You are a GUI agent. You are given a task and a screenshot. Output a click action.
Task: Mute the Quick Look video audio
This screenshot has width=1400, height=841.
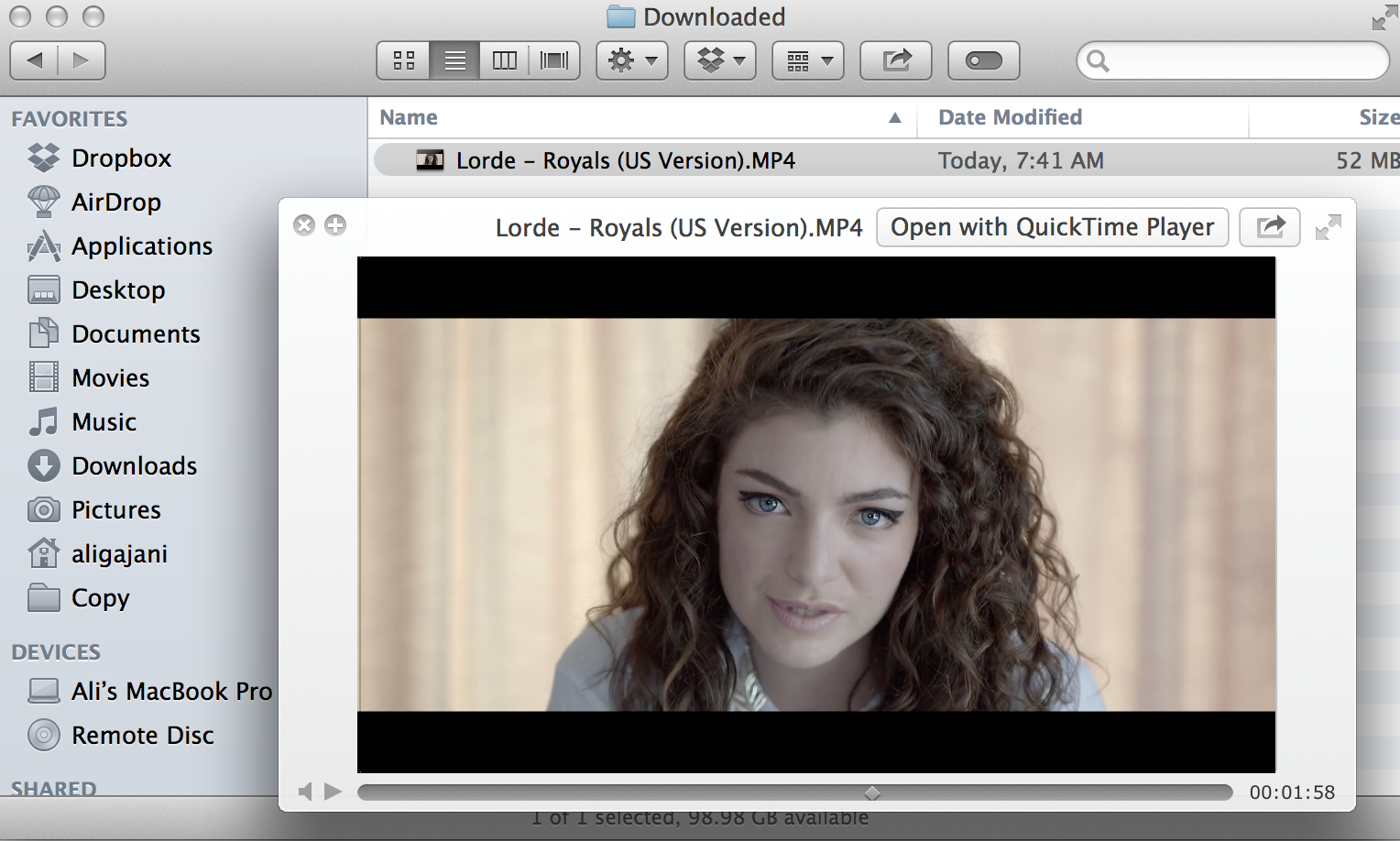point(305,792)
